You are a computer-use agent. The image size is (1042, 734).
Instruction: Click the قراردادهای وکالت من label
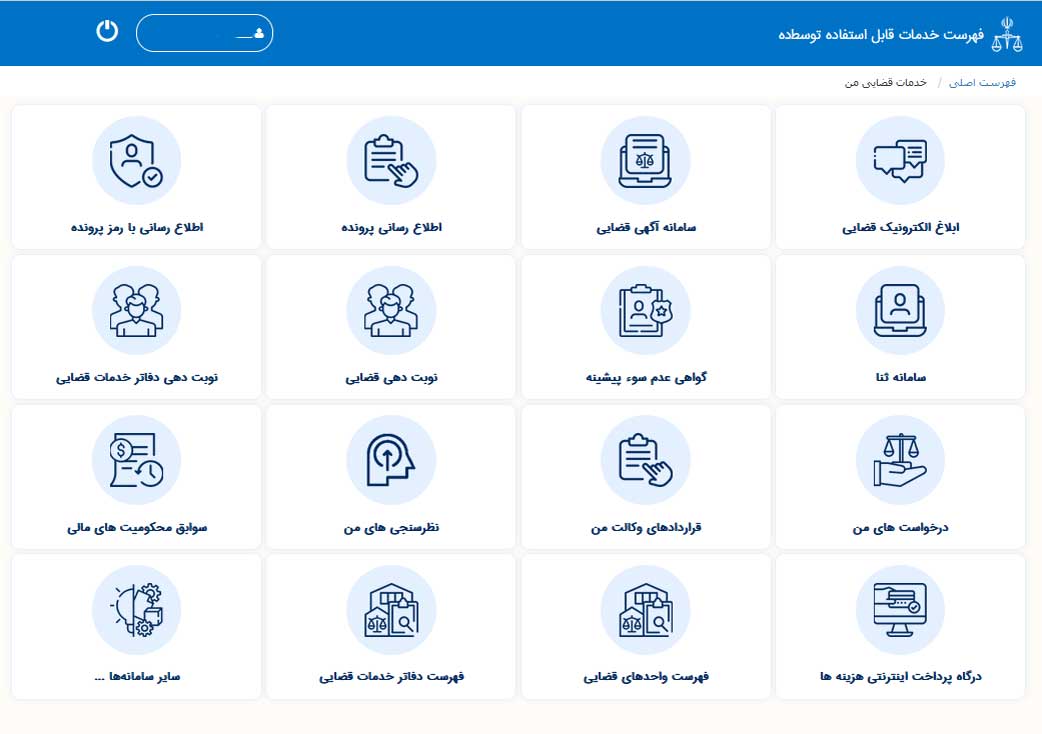pos(646,527)
